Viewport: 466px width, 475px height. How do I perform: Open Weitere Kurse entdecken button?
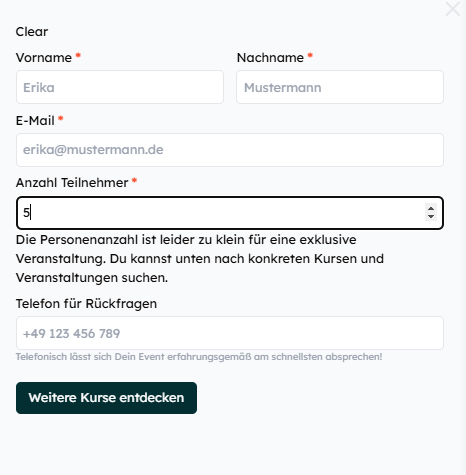(106, 398)
